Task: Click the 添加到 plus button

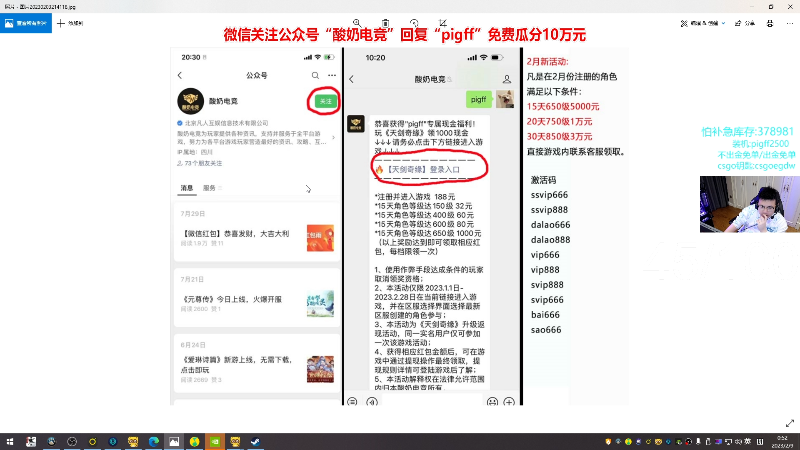Action: 70,23
